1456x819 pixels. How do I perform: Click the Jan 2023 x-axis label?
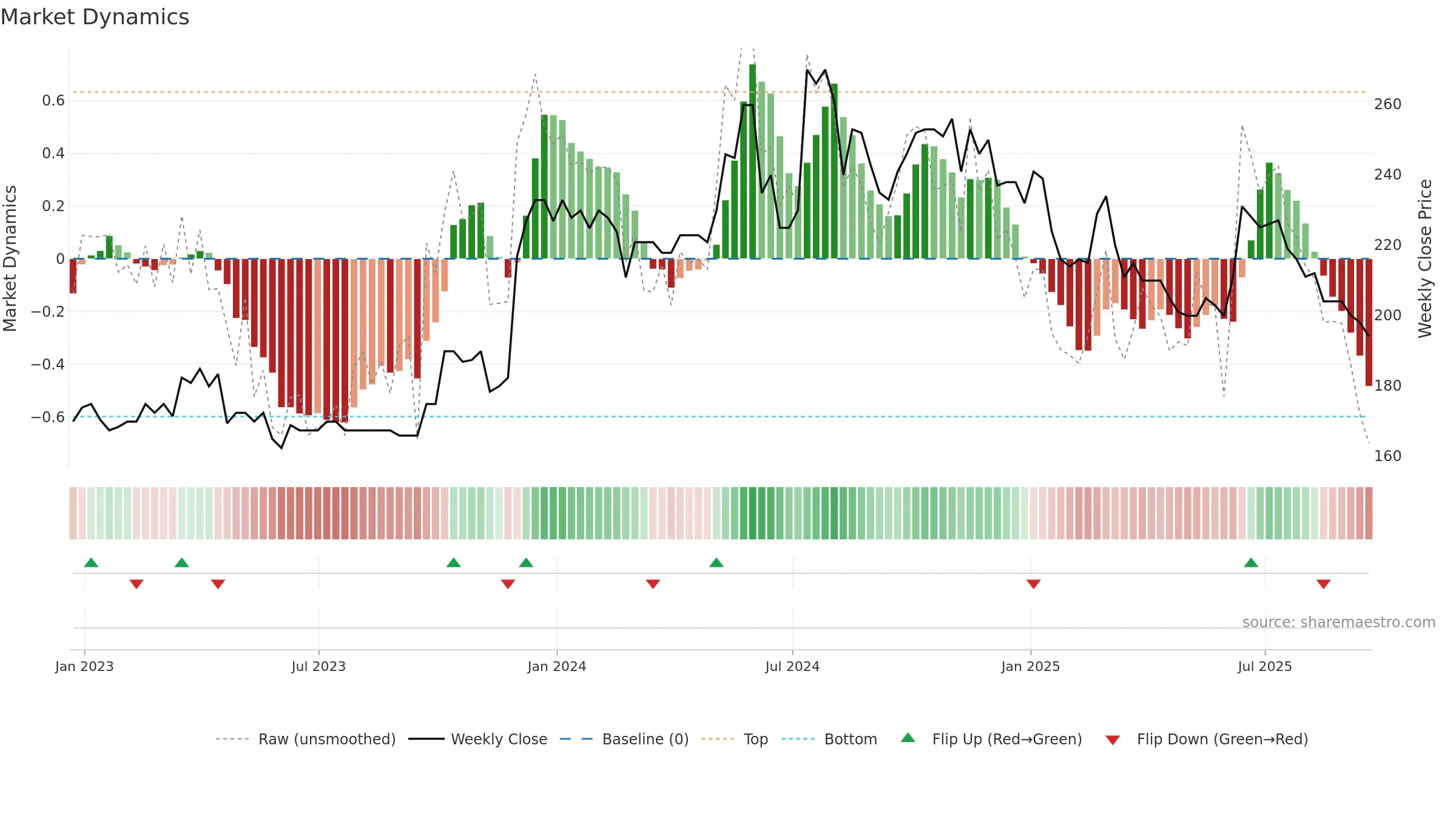tap(84, 666)
